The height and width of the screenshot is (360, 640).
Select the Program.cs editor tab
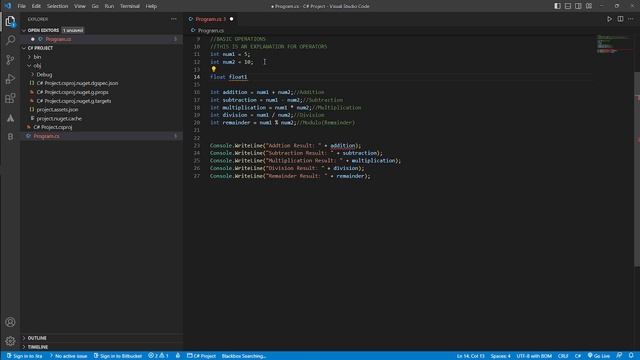(x=211, y=19)
